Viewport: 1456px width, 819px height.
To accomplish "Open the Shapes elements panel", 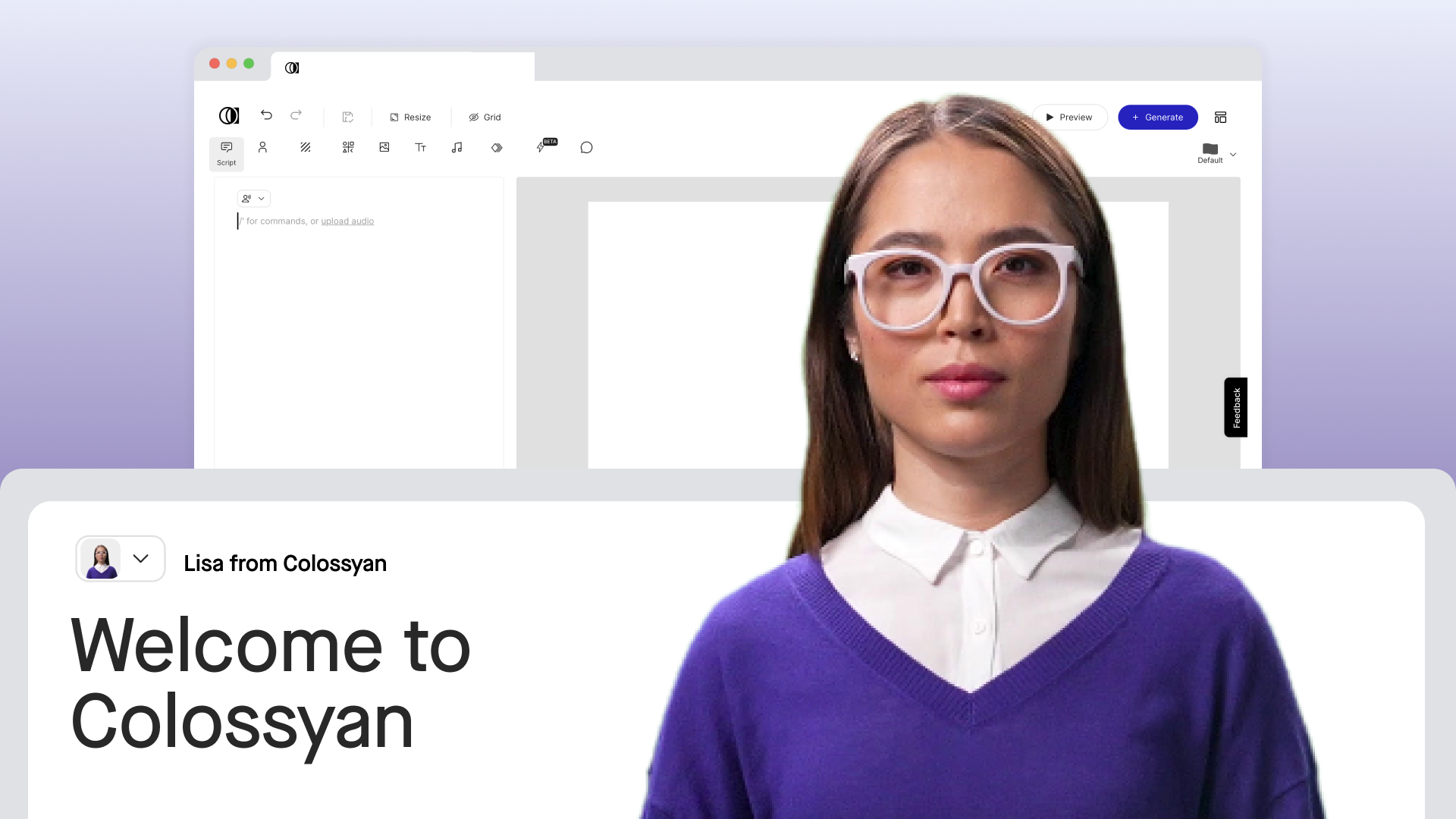I will pos(348,147).
